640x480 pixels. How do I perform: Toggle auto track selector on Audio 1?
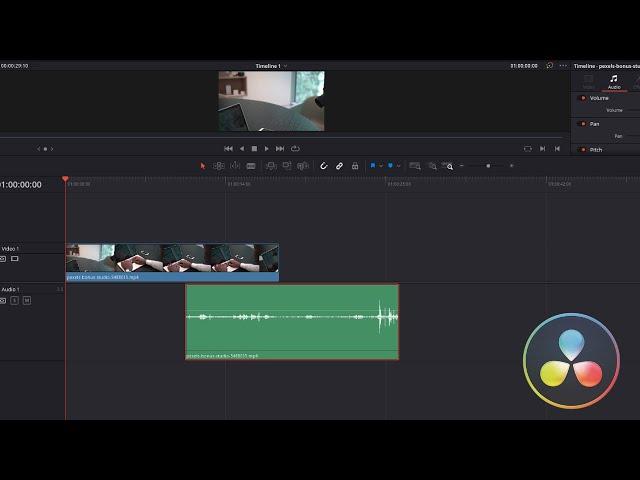(3, 300)
